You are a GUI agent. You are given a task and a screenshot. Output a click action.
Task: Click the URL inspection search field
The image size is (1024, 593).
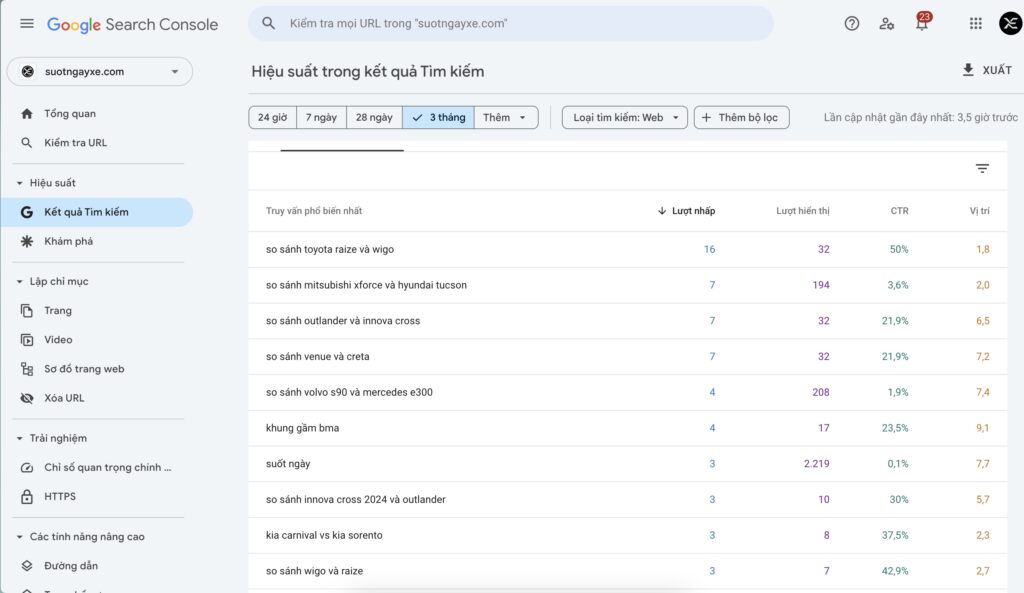point(511,24)
